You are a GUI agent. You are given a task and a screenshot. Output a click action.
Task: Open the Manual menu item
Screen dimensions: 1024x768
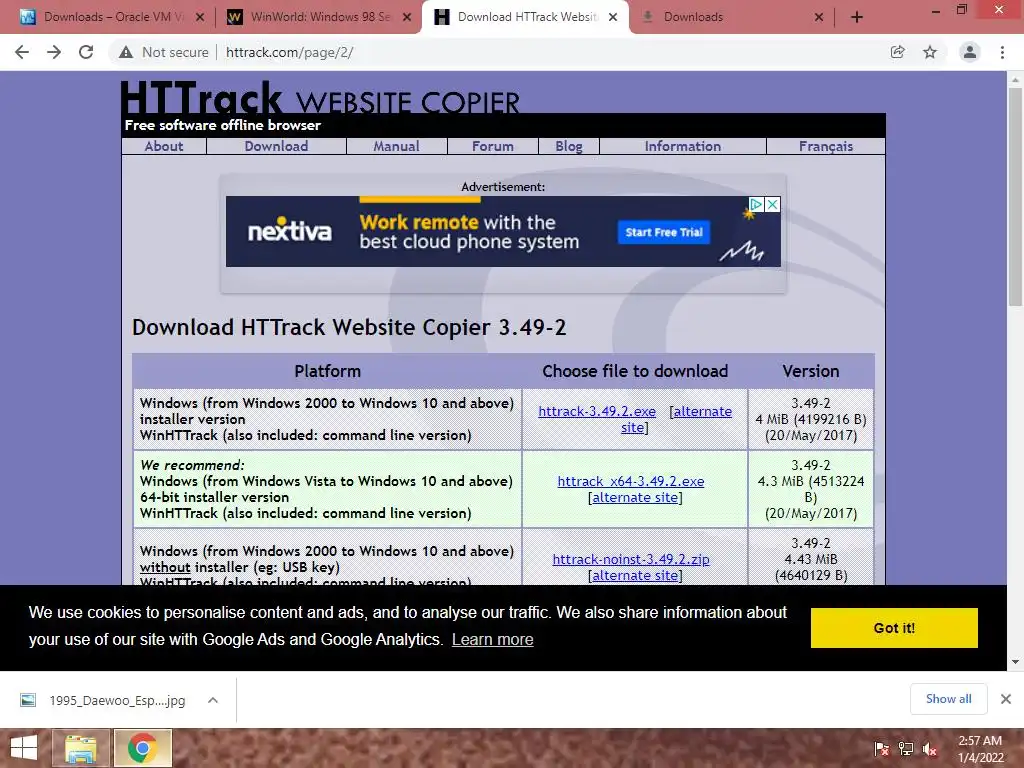[396, 146]
